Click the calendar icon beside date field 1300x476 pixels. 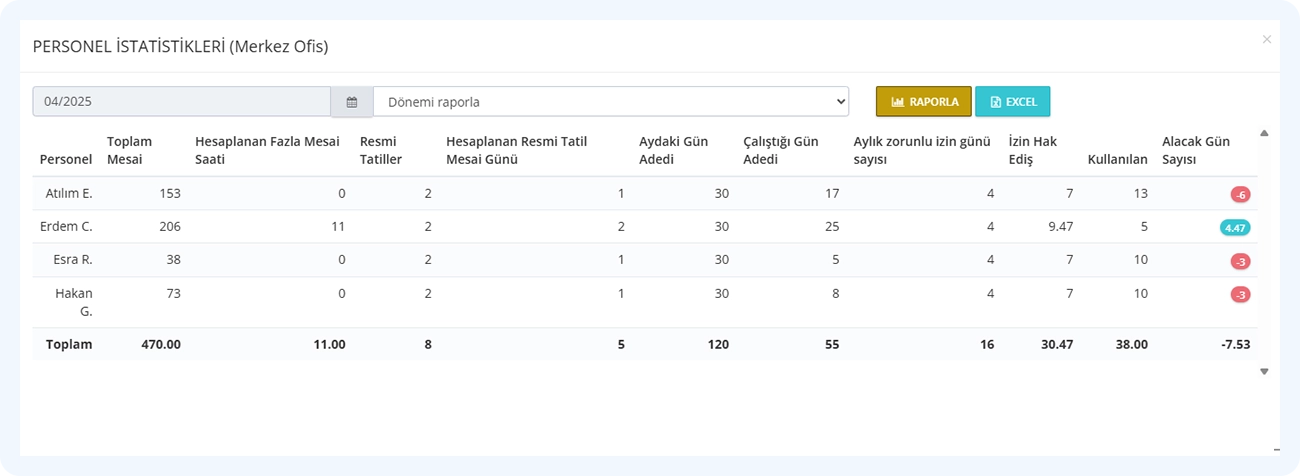click(352, 102)
